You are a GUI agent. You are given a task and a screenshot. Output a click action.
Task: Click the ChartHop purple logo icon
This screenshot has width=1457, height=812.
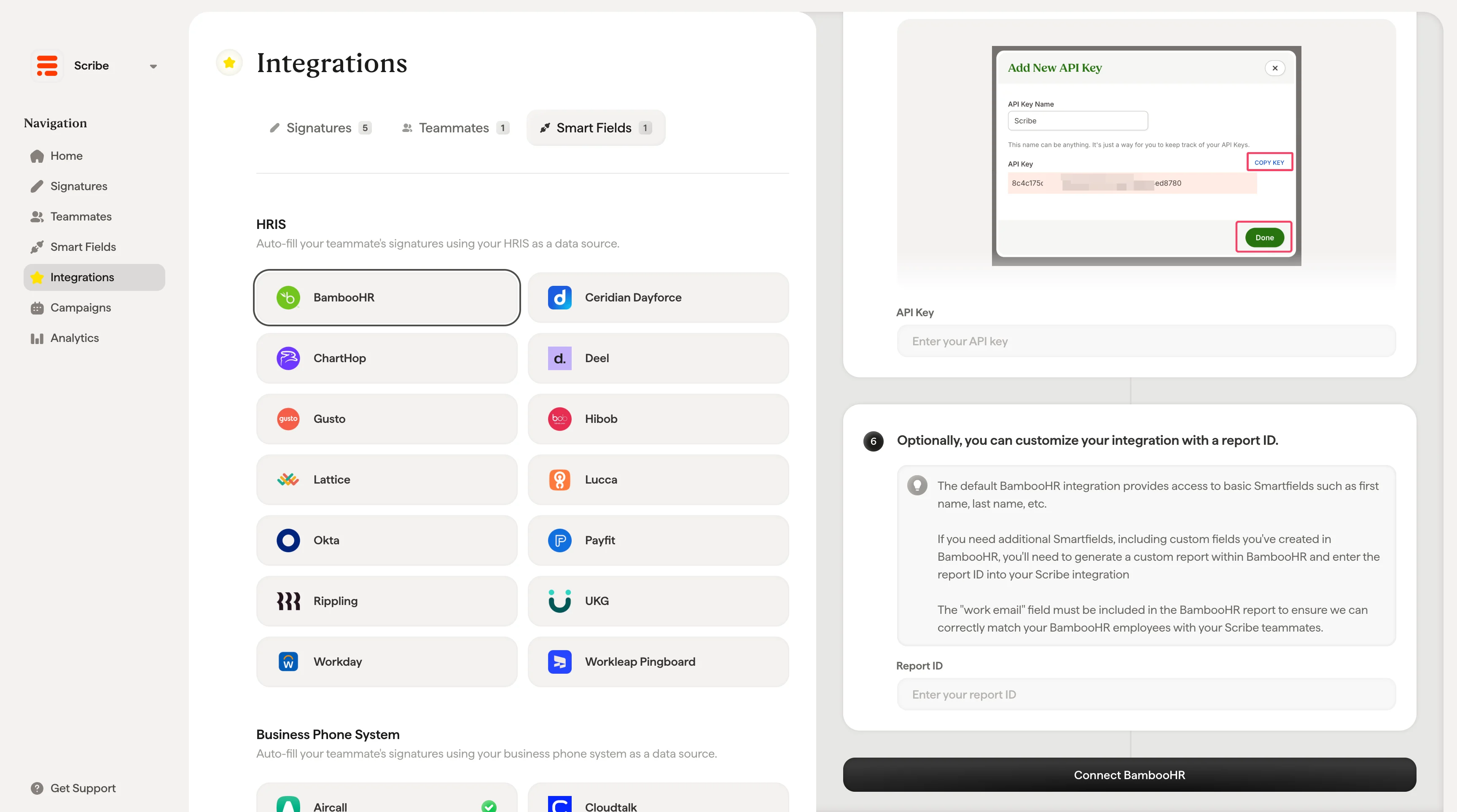click(x=288, y=358)
